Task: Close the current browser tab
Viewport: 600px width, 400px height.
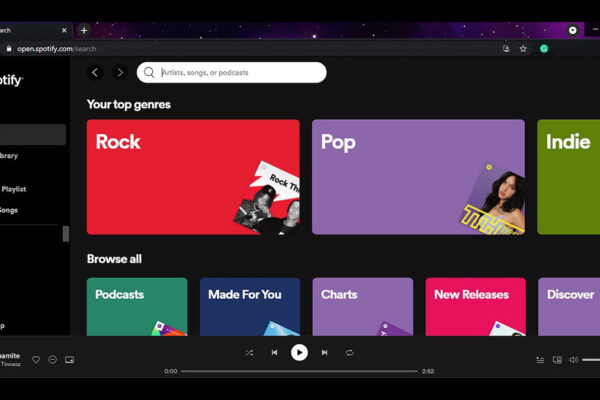Action: coord(64,30)
